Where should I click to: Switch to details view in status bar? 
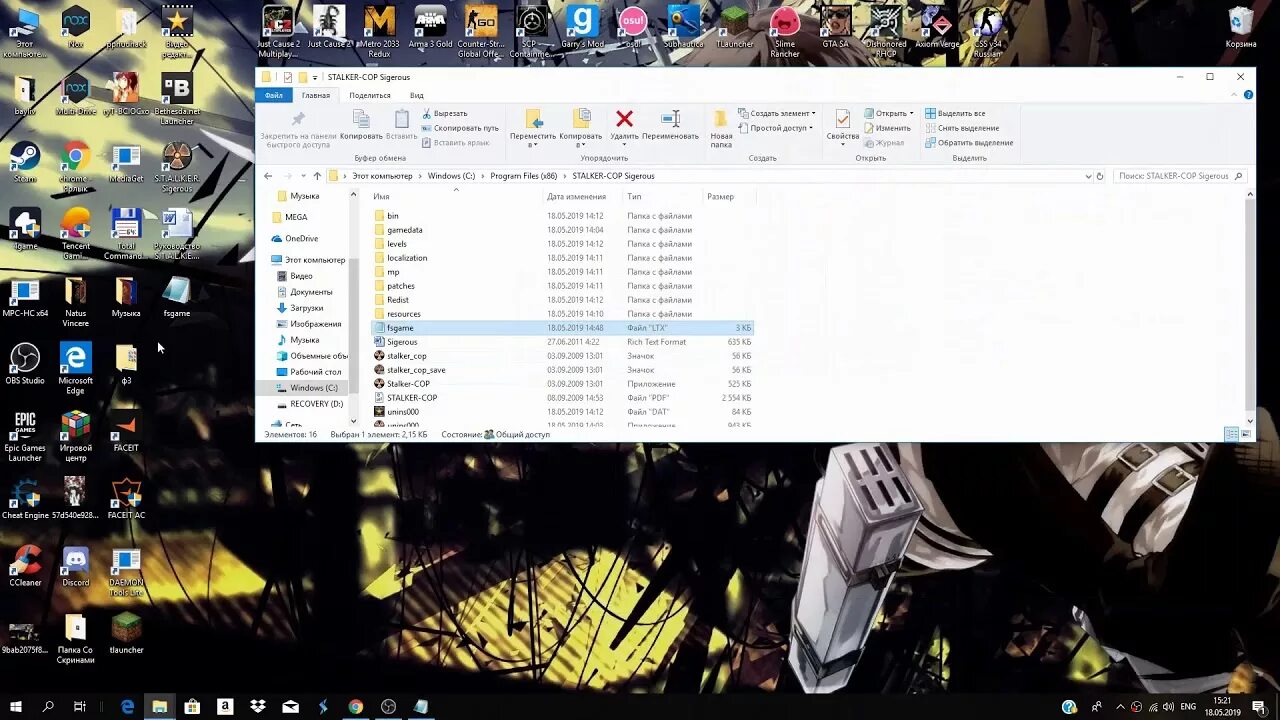(1232, 434)
